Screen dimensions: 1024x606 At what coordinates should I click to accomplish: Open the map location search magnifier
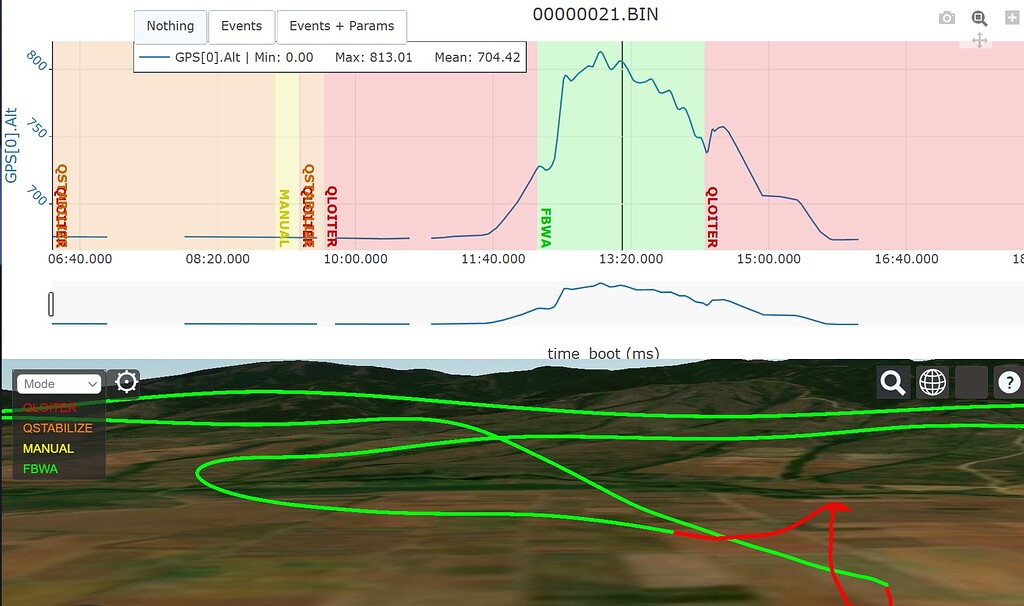[893, 383]
